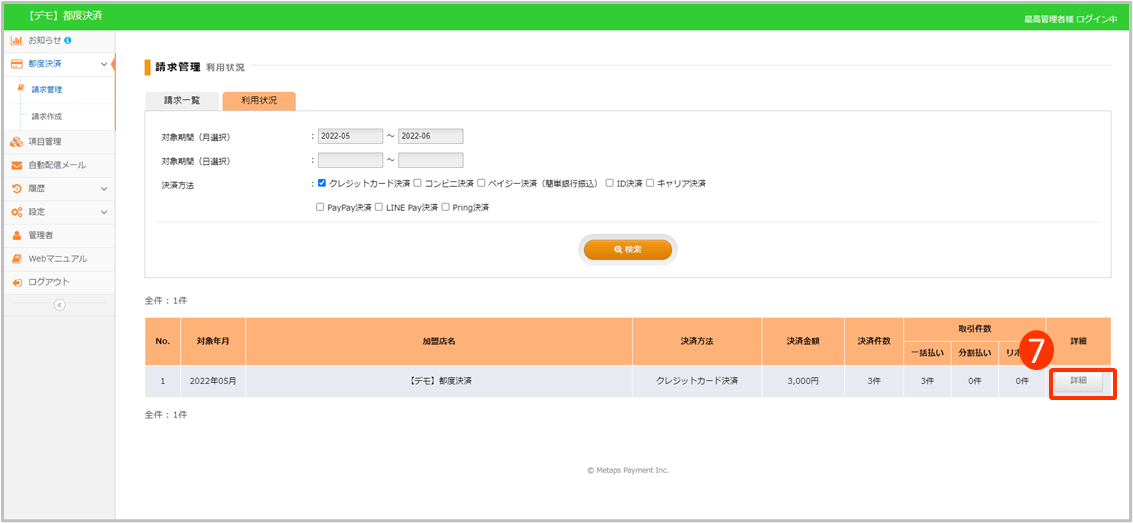Collapse sidebar with the double-arrow icon
Screen dimensions: 1133x523
[59, 304]
